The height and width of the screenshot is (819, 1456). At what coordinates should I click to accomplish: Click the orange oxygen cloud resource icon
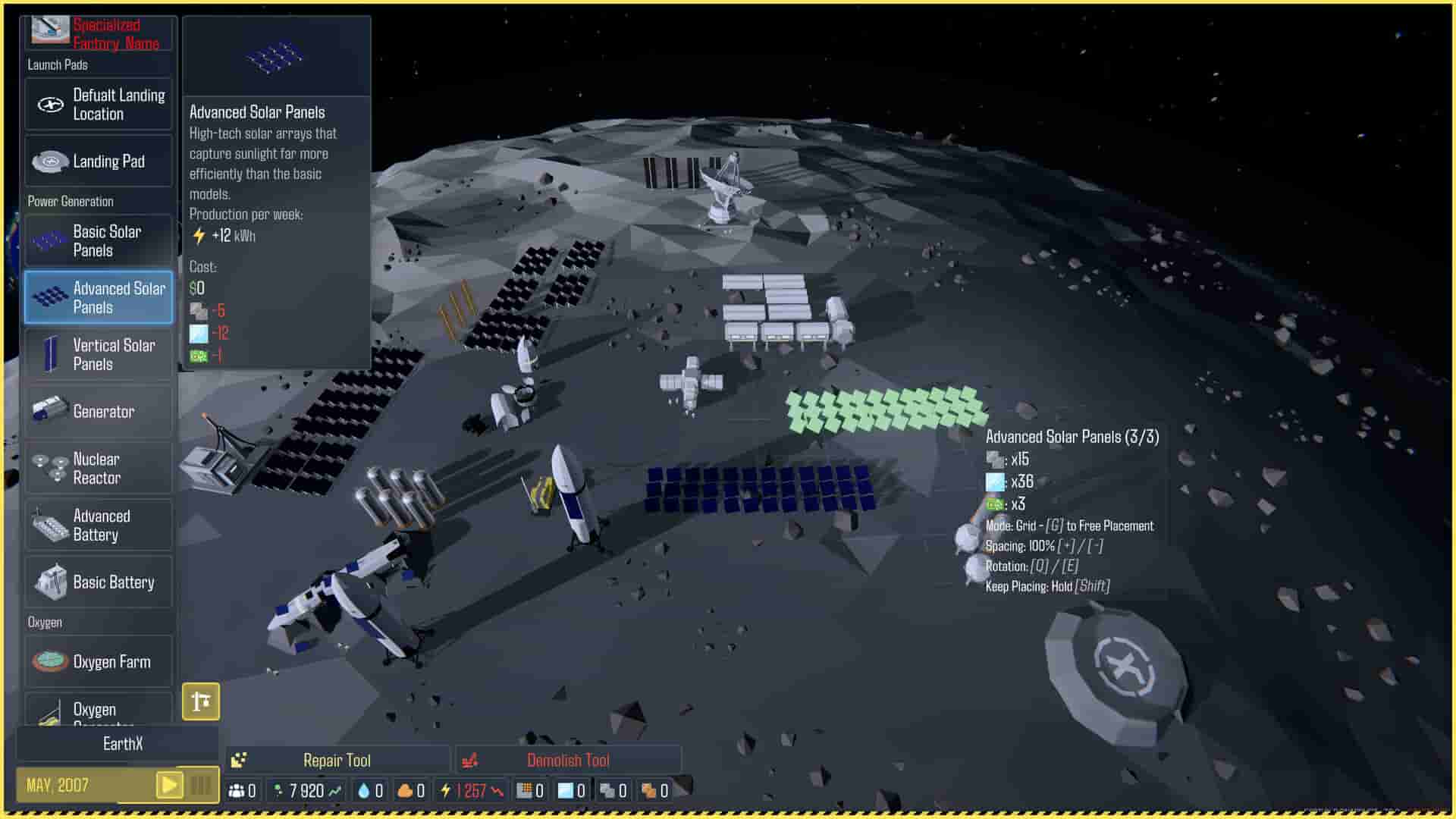(405, 791)
